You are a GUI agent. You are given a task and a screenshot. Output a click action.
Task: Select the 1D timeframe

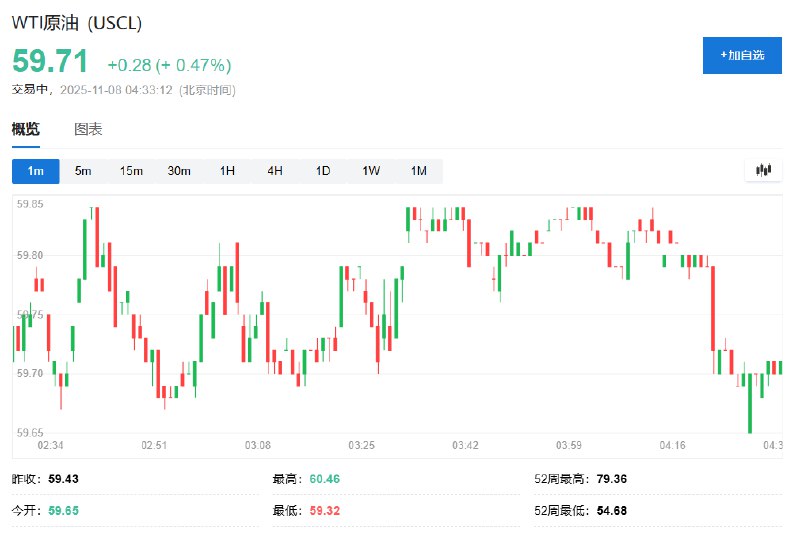[323, 171]
